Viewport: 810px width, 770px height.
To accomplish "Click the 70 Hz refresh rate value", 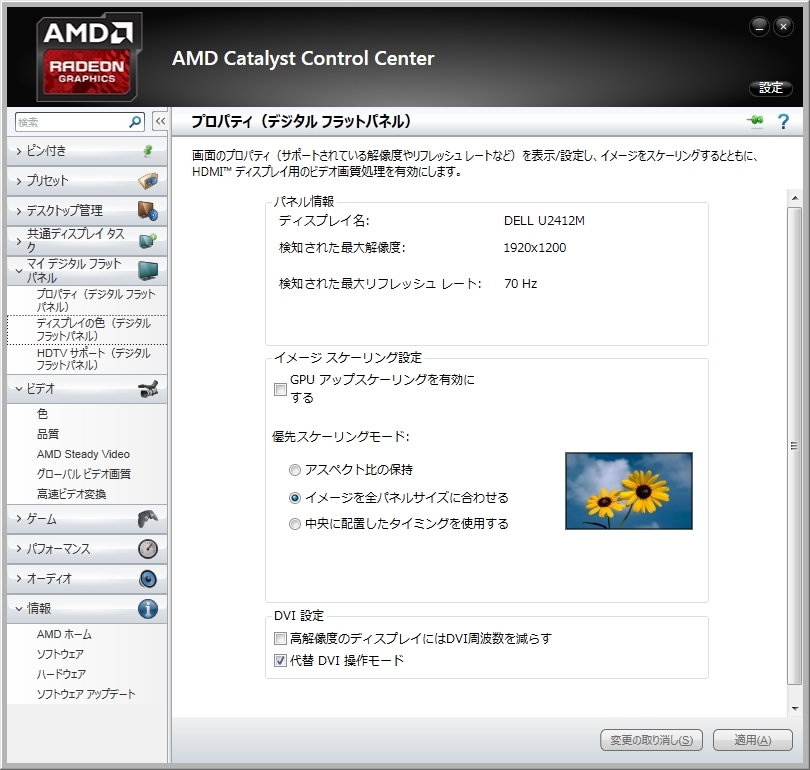I will 521,284.
